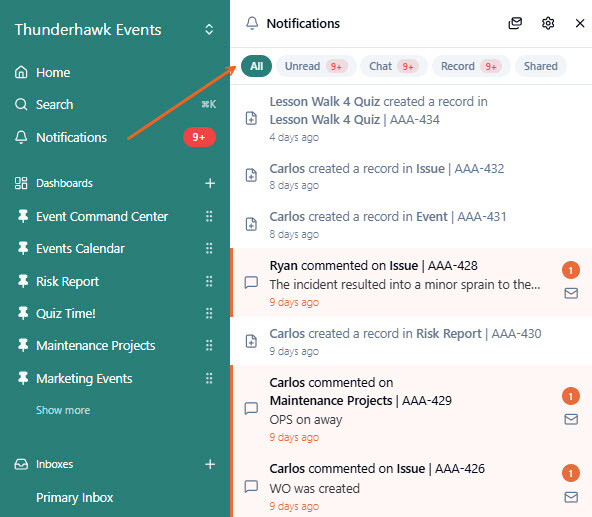The image size is (592, 517).
Task: Click drag handle beside Events Calendar
Action: [x=209, y=248]
